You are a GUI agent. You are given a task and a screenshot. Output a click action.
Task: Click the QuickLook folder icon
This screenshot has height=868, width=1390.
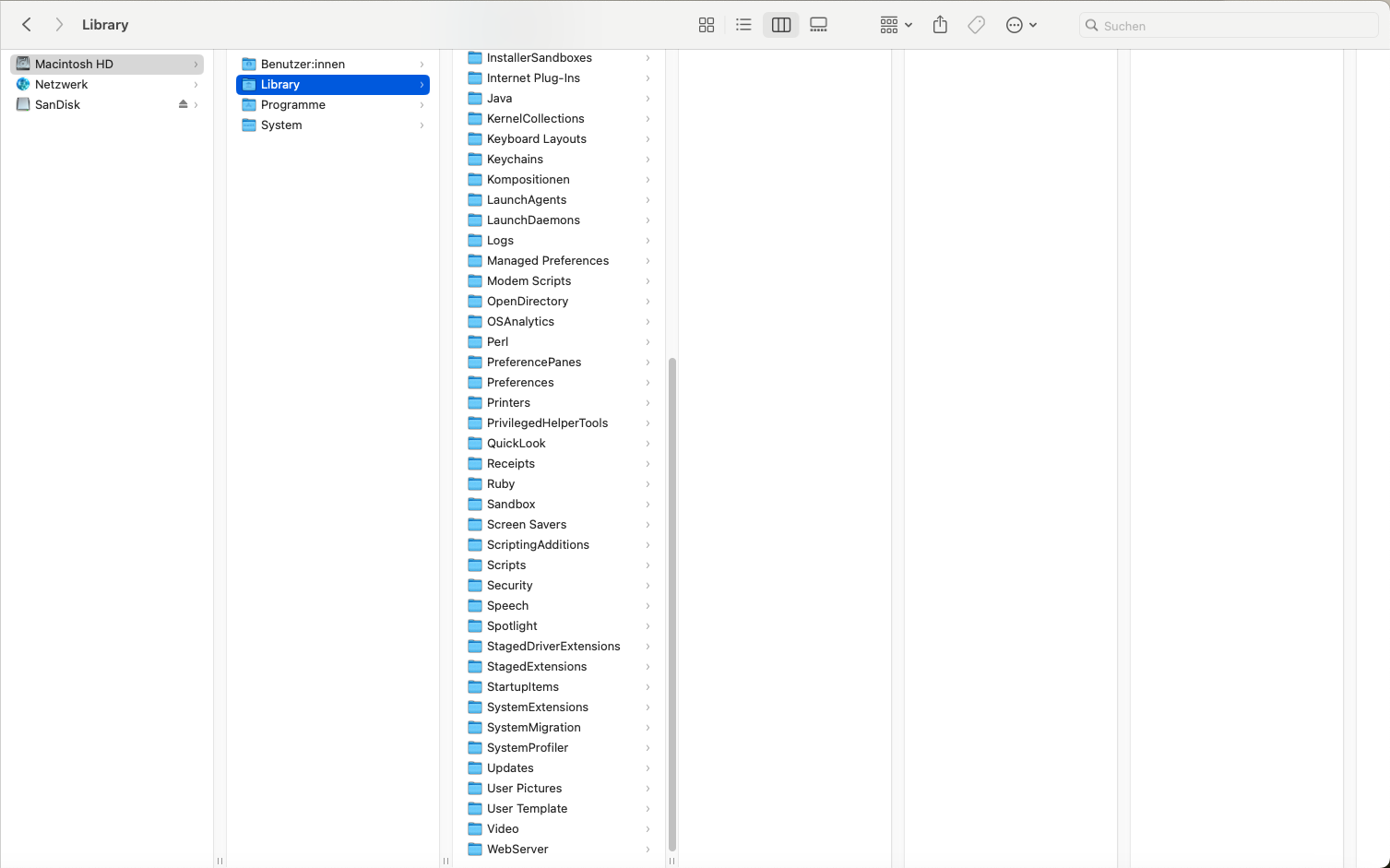point(475,443)
